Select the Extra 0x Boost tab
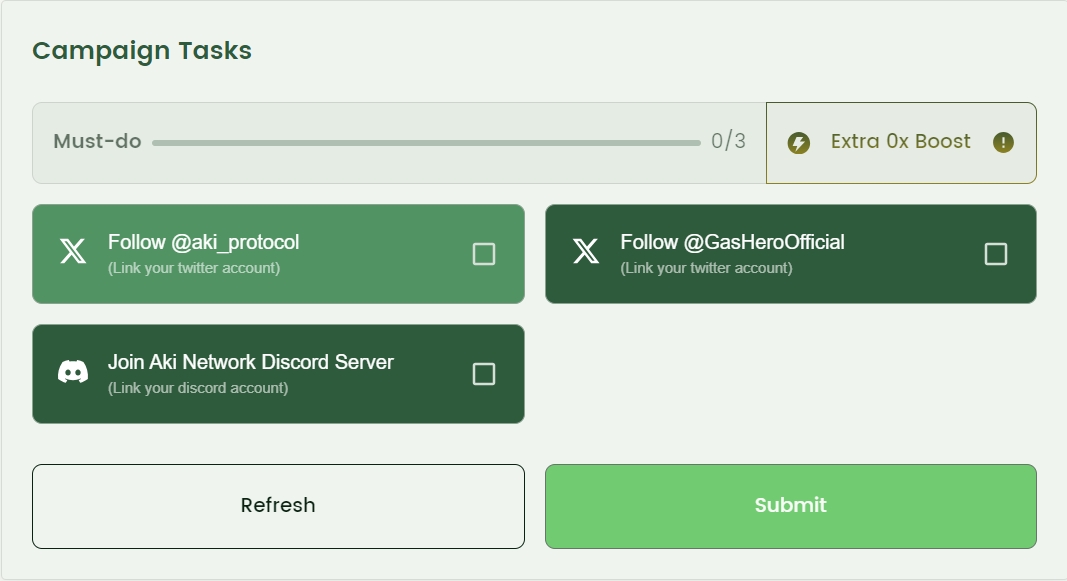 901,143
